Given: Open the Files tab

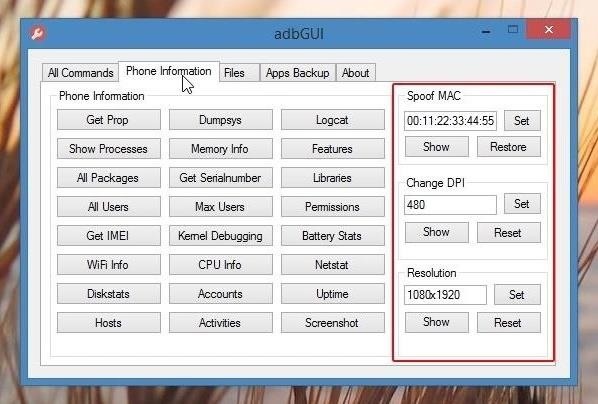Looking at the screenshot, I should (x=239, y=72).
